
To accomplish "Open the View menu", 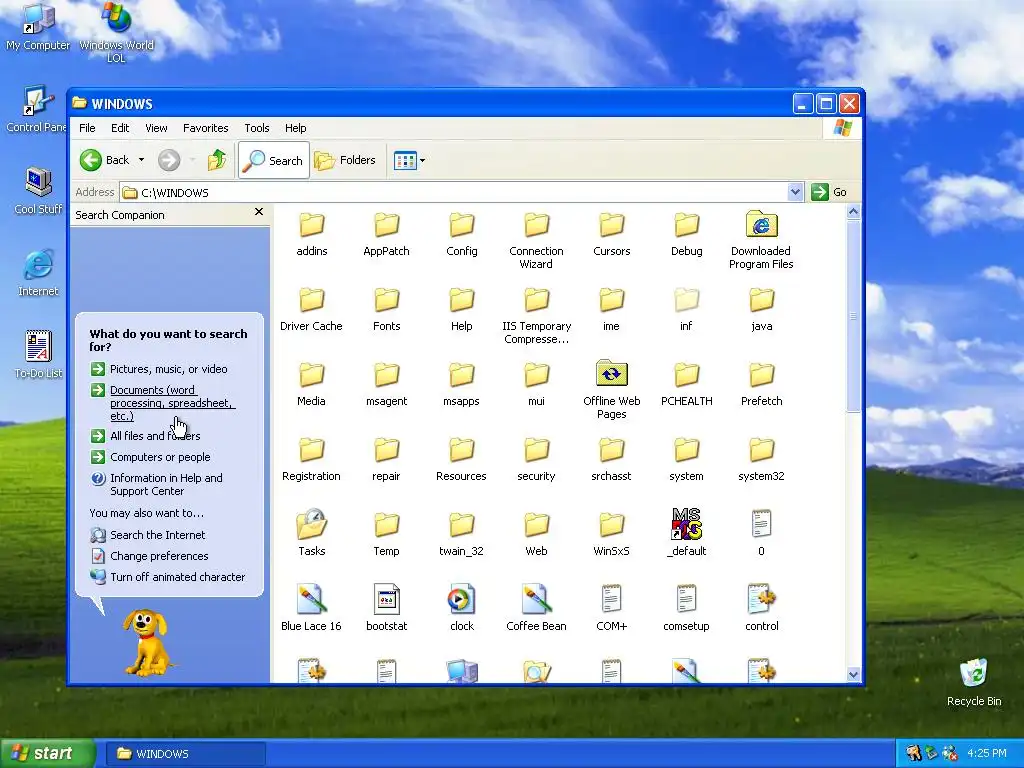I will click(156, 128).
